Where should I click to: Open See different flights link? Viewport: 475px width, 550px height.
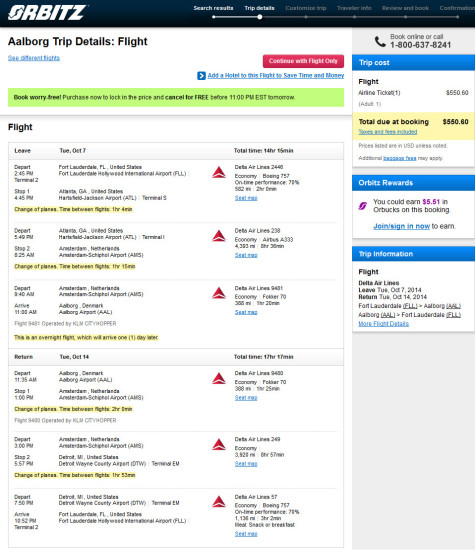pos(34,58)
